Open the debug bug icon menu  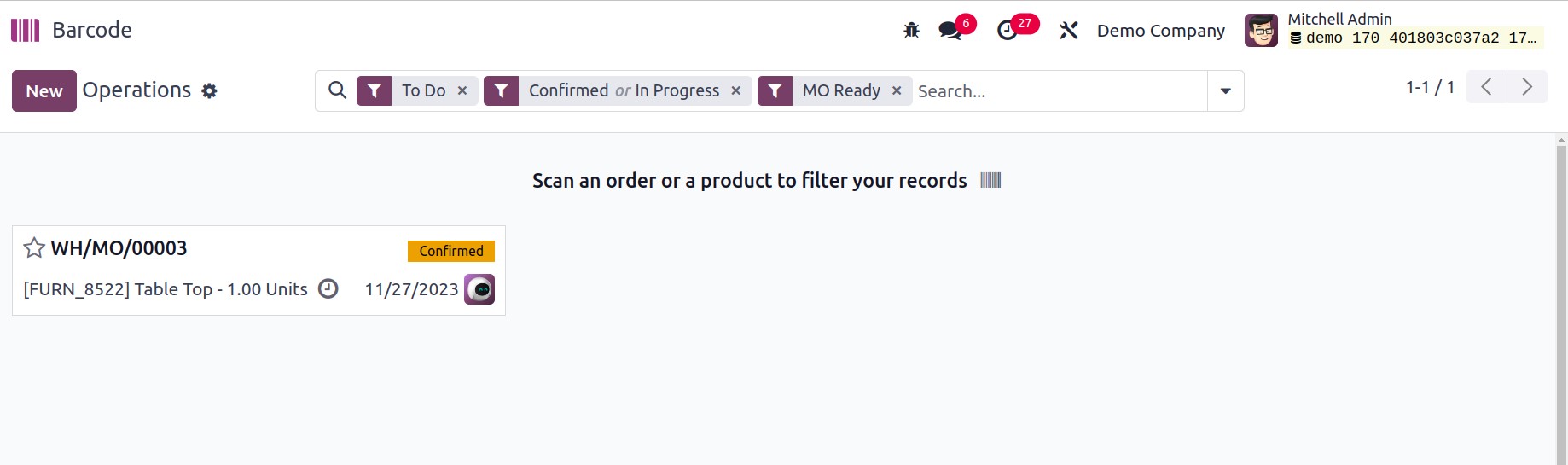pos(911,31)
